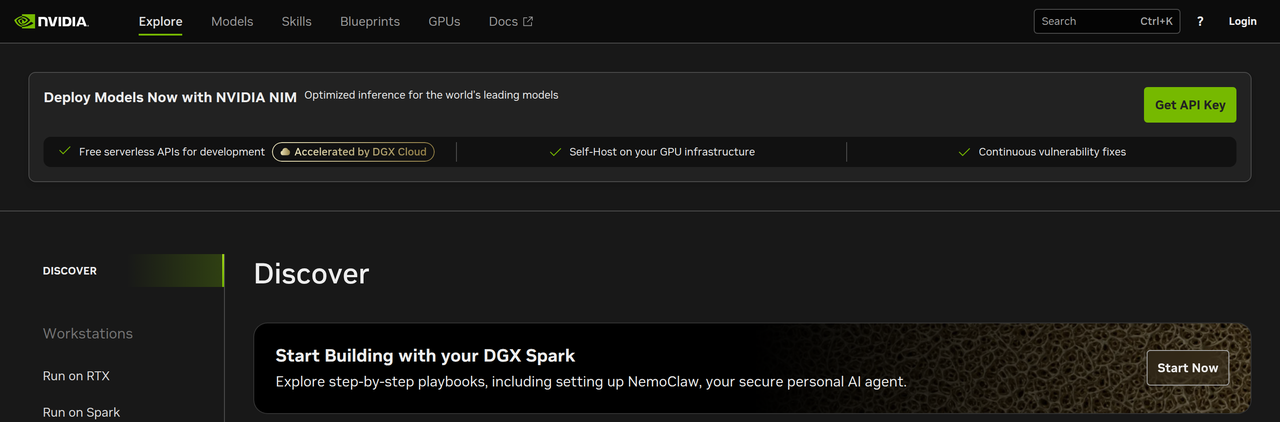Open the help question mark icon
1280x422 pixels.
(1200, 21)
